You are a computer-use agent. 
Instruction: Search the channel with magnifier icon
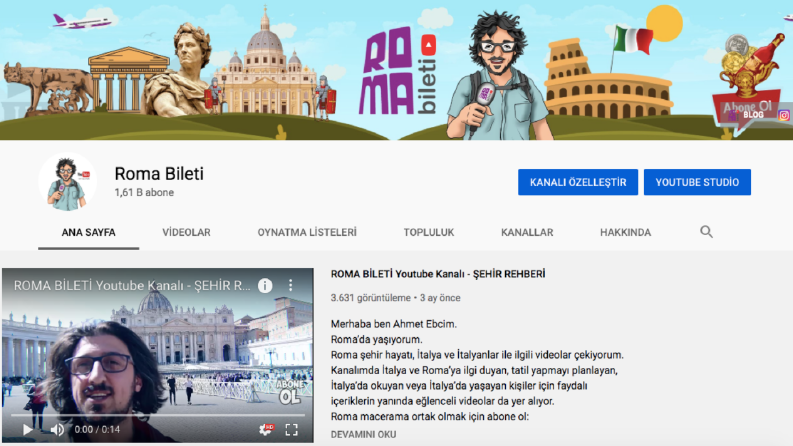707,232
